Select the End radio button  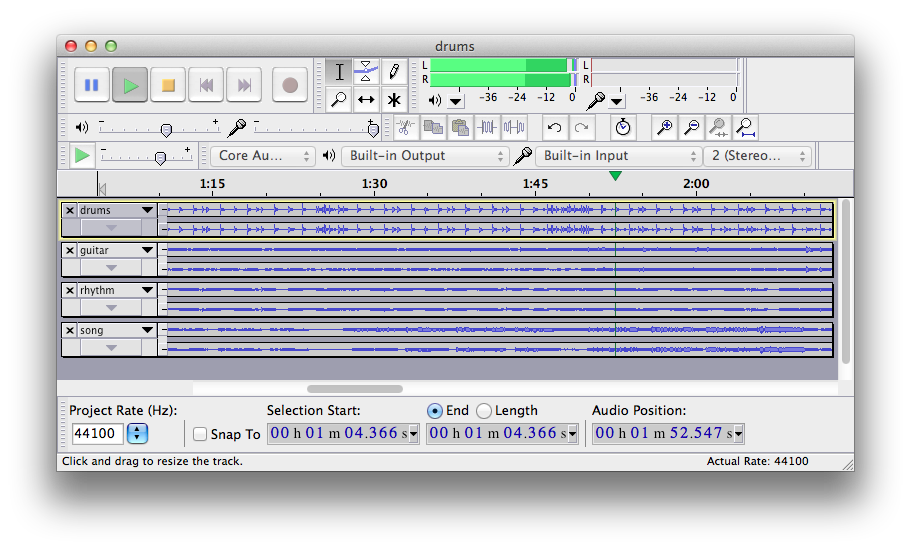point(435,411)
